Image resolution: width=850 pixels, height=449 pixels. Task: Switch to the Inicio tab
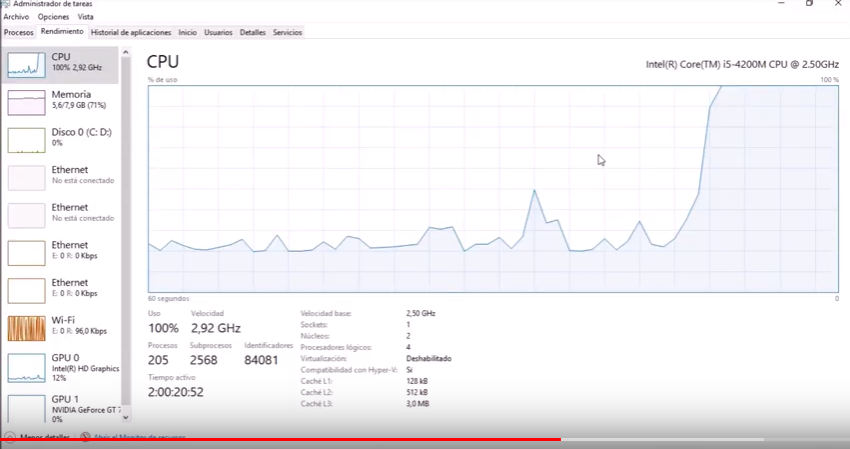[x=188, y=32]
